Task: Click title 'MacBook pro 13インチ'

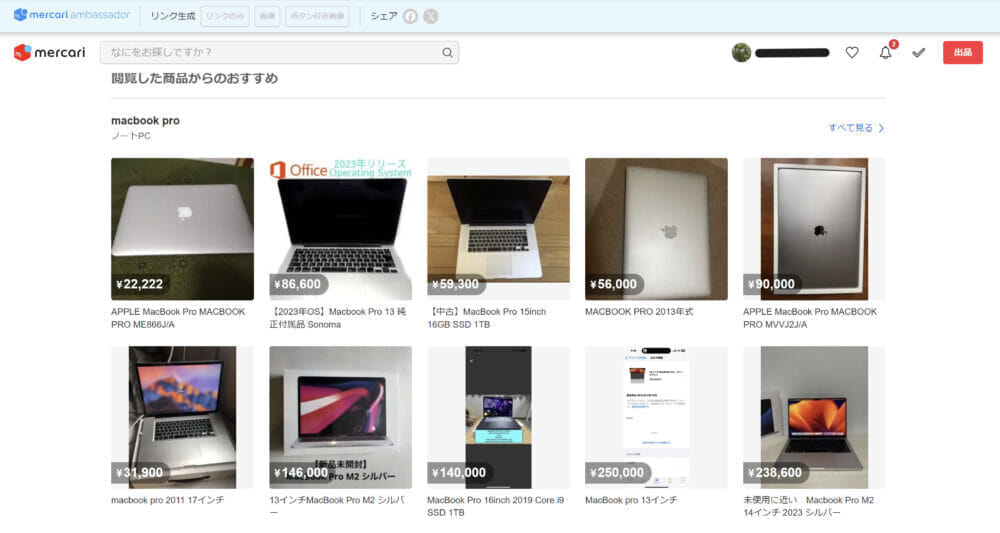Action: (631, 500)
